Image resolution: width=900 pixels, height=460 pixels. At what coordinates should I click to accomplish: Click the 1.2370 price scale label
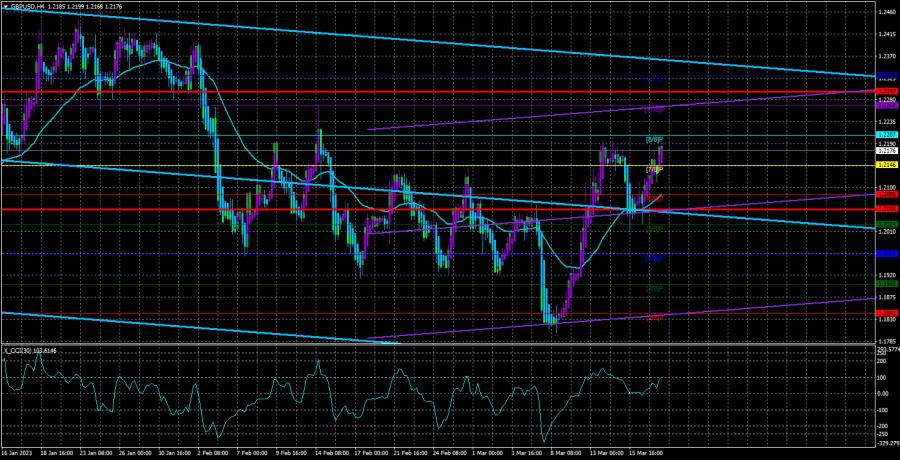click(887, 56)
